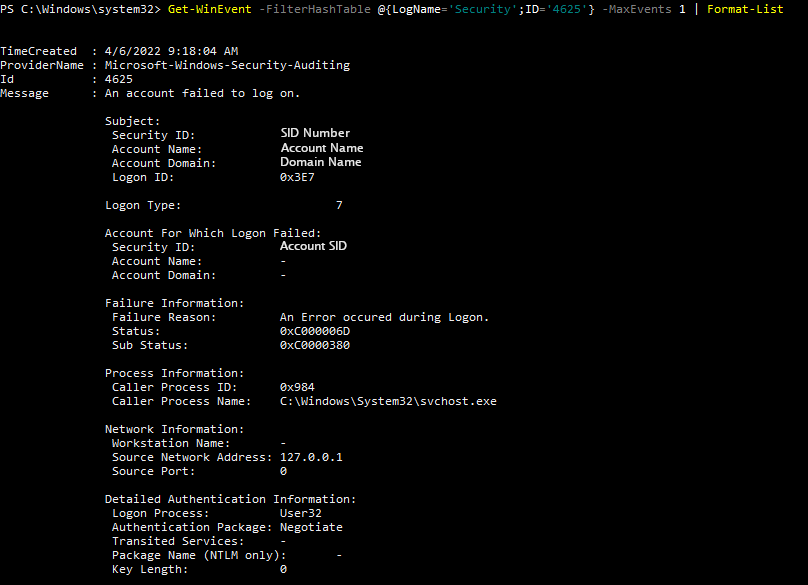This screenshot has width=808, height=585.
Task: Click the 'Security' log name string
Action: tap(483, 9)
